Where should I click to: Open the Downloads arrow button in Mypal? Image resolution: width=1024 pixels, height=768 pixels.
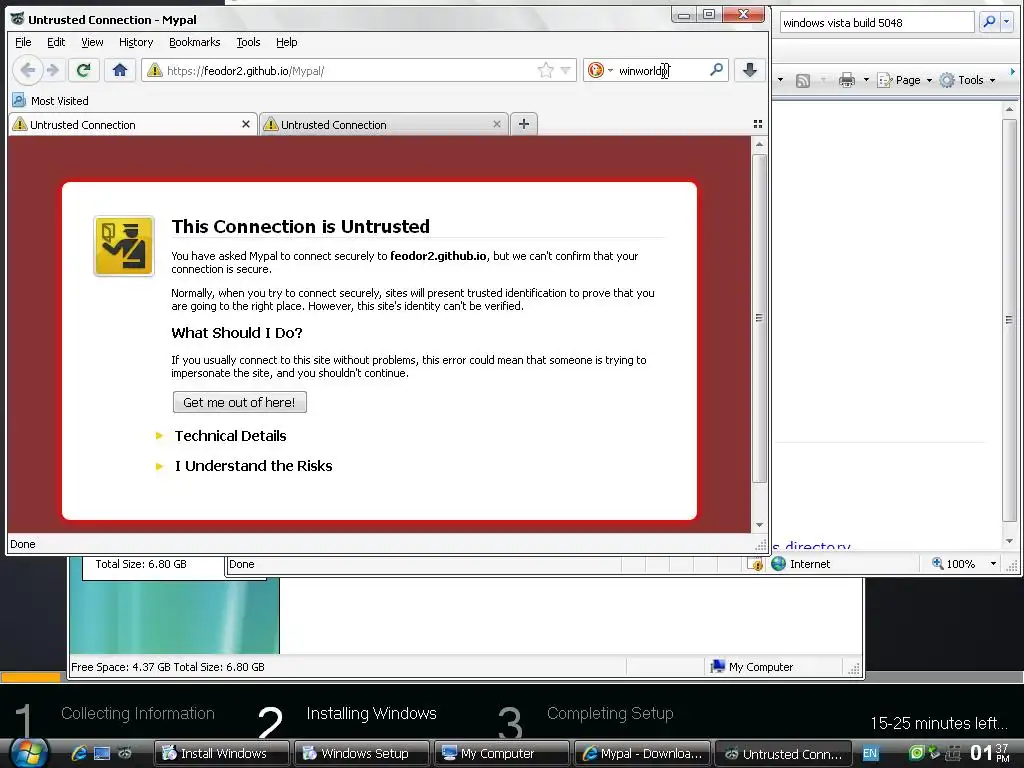(750, 70)
